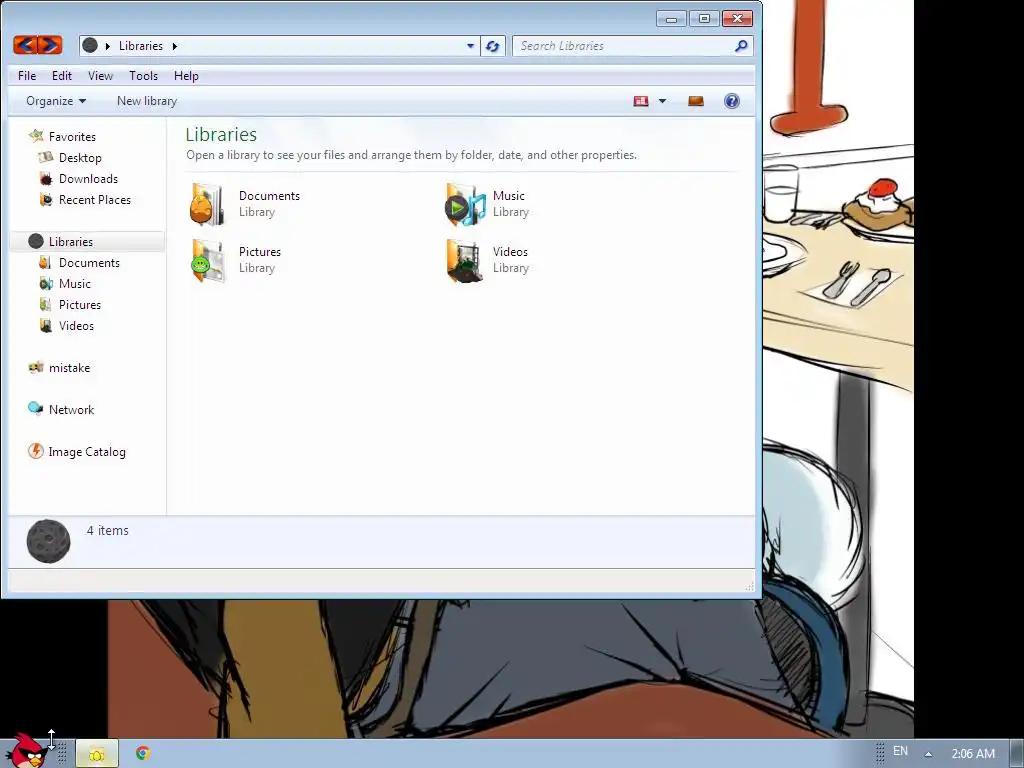Click the Explorer taskbar button
The width and height of the screenshot is (1024, 768).
(x=97, y=754)
